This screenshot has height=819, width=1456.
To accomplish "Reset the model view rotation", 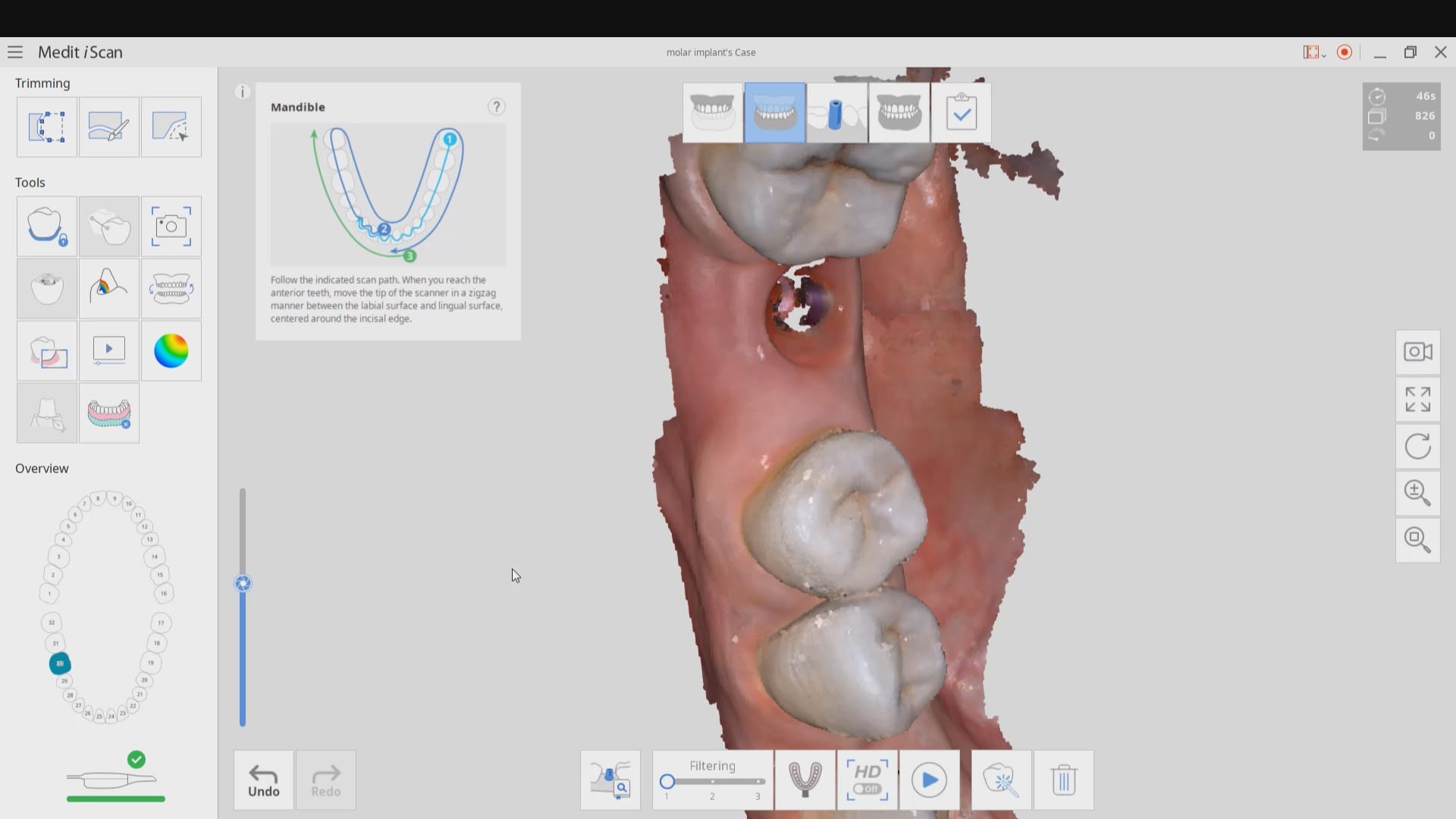I will (1418, 446).
